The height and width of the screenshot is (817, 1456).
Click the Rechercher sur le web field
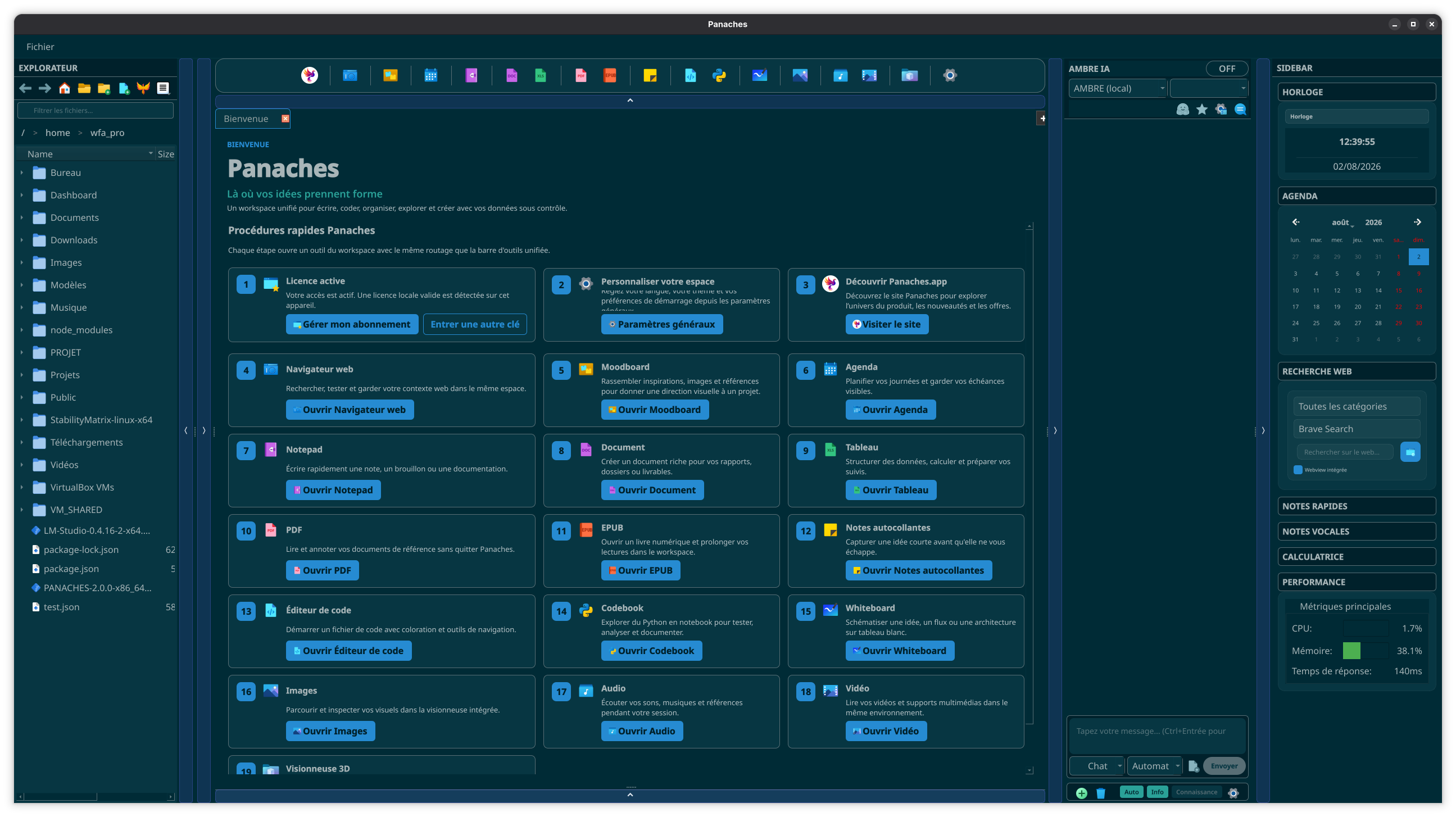[1345, 452]
